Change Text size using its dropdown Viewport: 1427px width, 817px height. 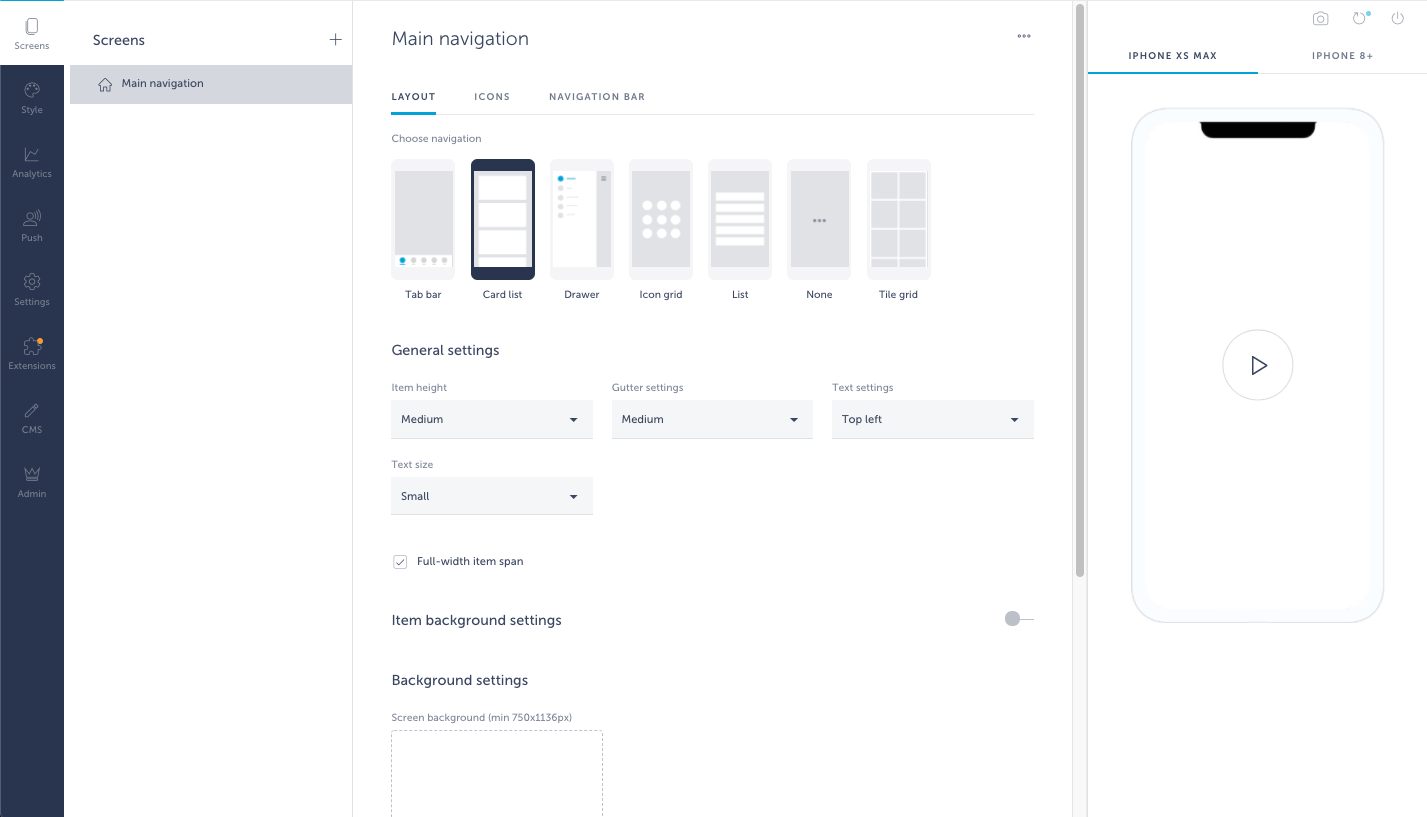[491, 496]
